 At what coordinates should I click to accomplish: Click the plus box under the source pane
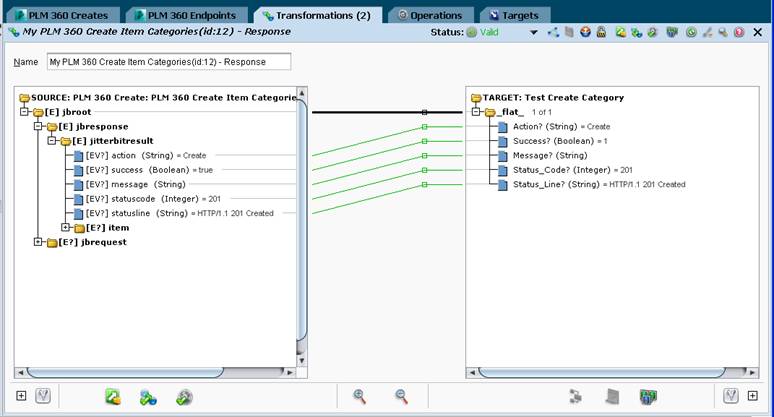21,395
